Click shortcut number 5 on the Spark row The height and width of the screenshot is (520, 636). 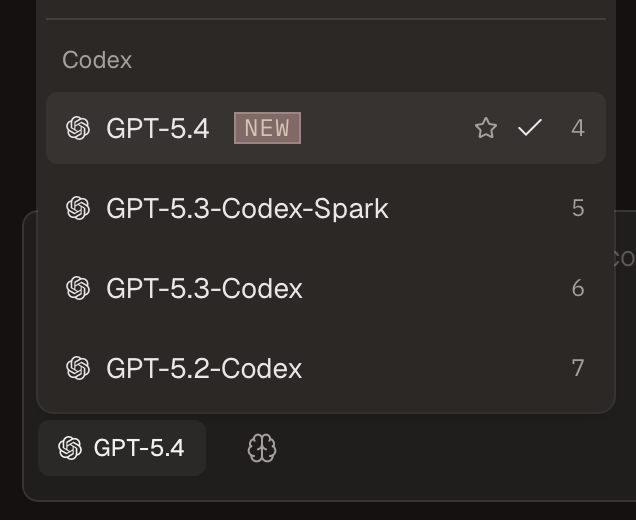578,208
